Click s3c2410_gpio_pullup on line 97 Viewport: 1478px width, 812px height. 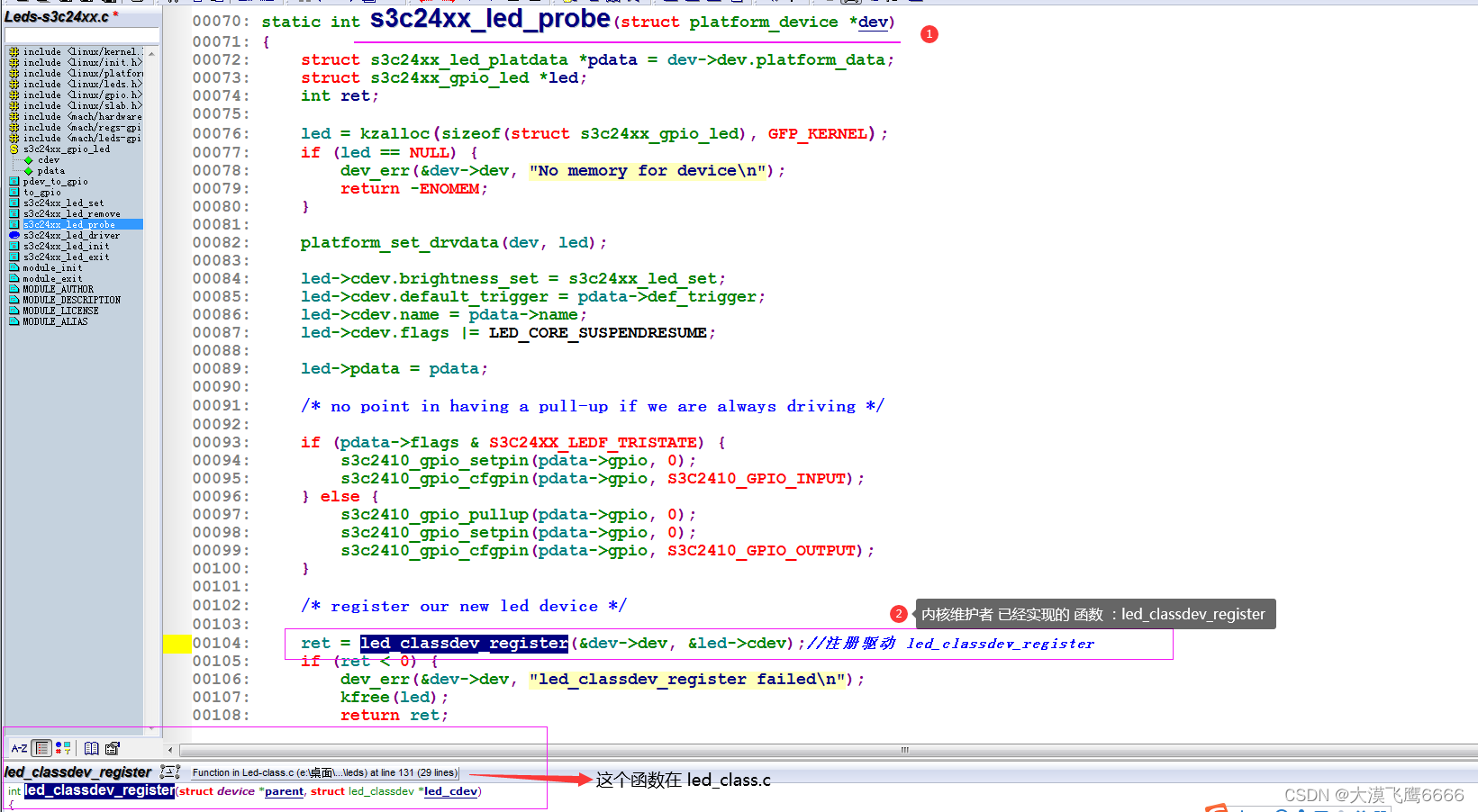coord(434,514)
